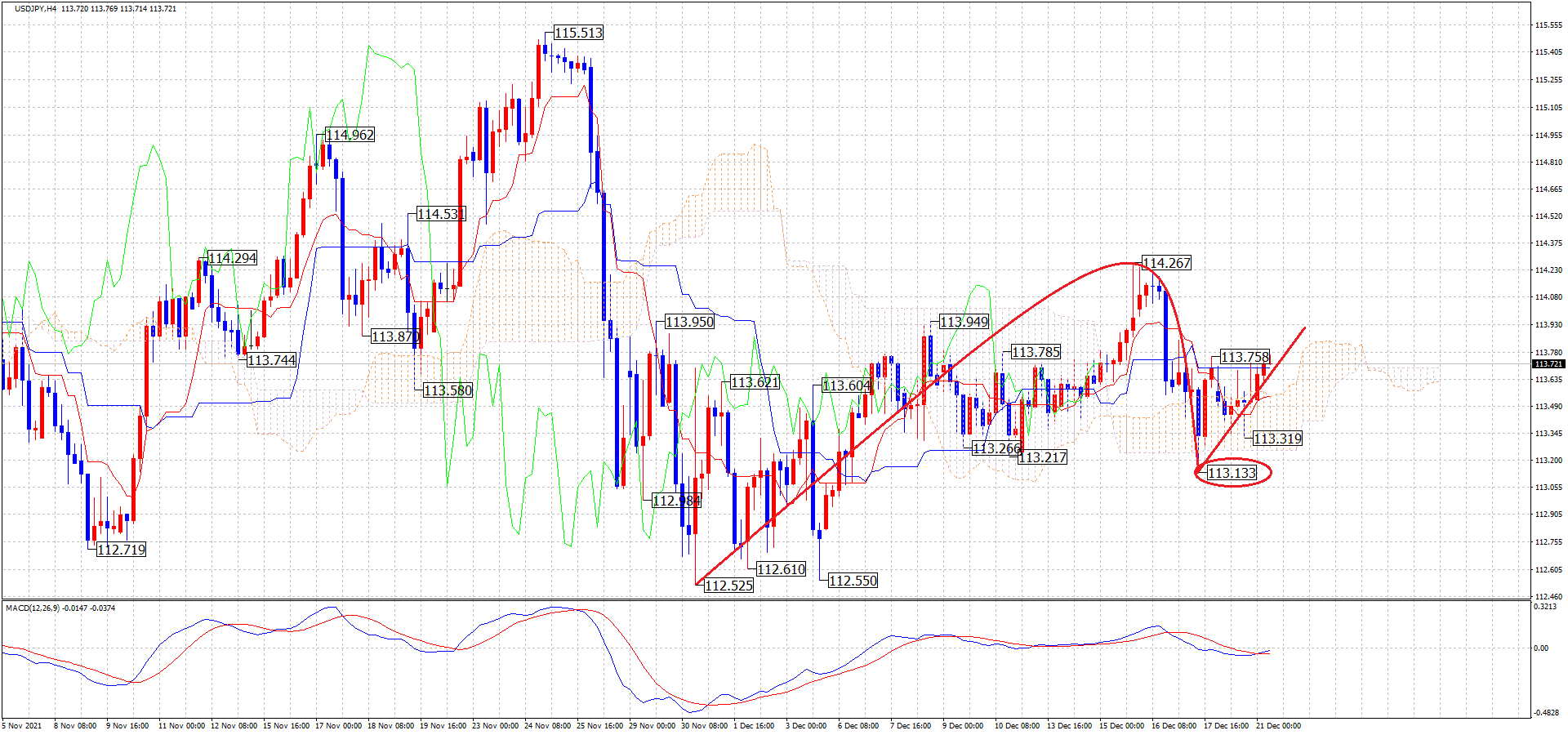Select the 114.962 price label
Image resolution: width=1568 pixels, height=735 pixels.
[350, 135]
